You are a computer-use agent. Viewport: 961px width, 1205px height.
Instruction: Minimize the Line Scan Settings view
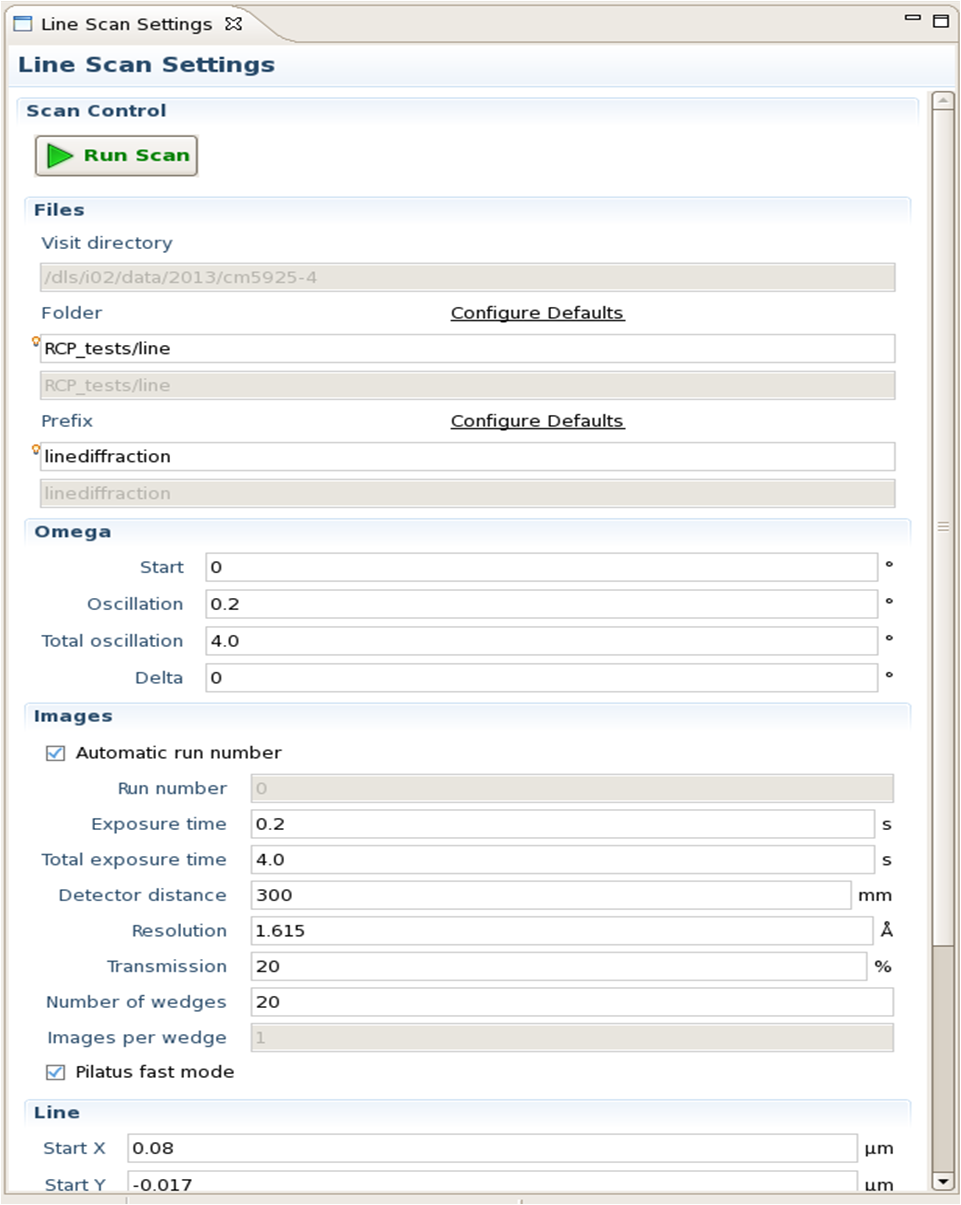coord(913,20)
